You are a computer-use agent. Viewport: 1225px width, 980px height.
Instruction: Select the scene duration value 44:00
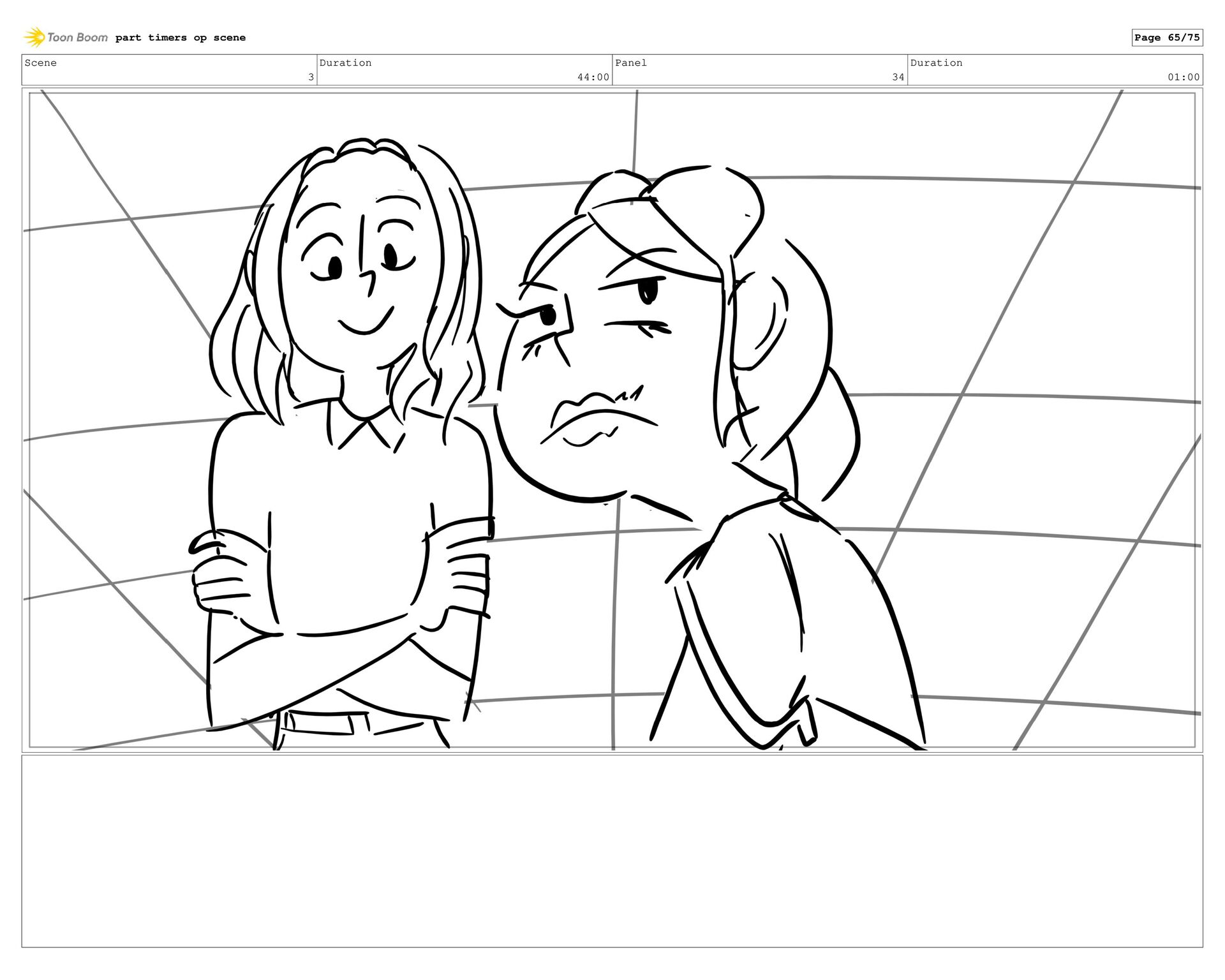[x=593, y=77]
